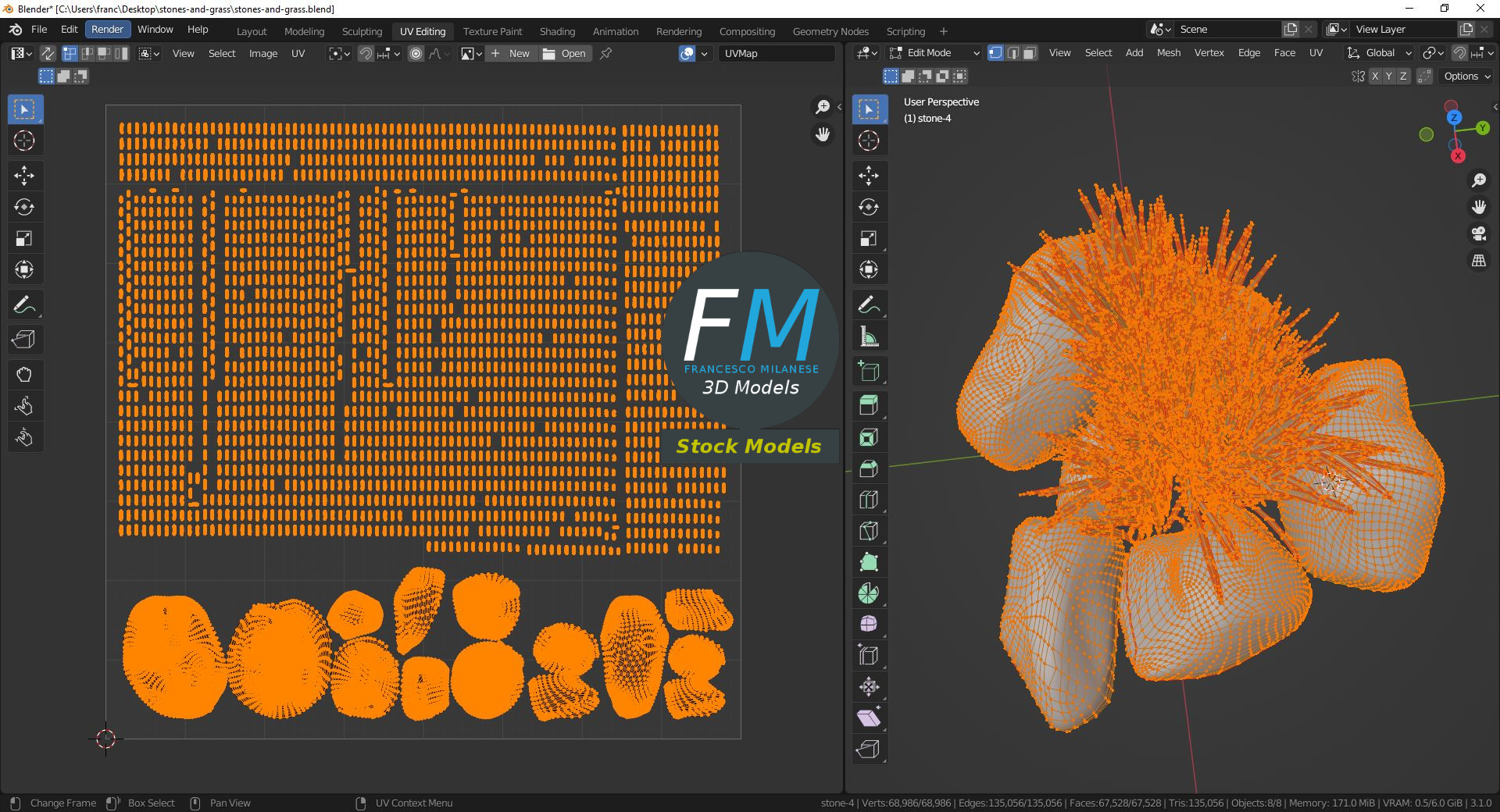
Task: Expand the overlay options arrow in UV editor
Action: point(704,53)
